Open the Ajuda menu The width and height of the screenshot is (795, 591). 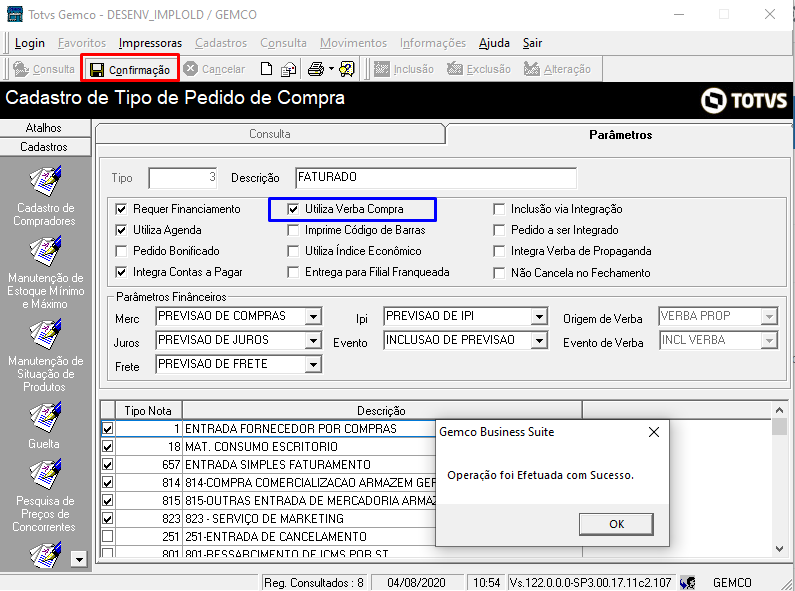(x=494, y=43)
